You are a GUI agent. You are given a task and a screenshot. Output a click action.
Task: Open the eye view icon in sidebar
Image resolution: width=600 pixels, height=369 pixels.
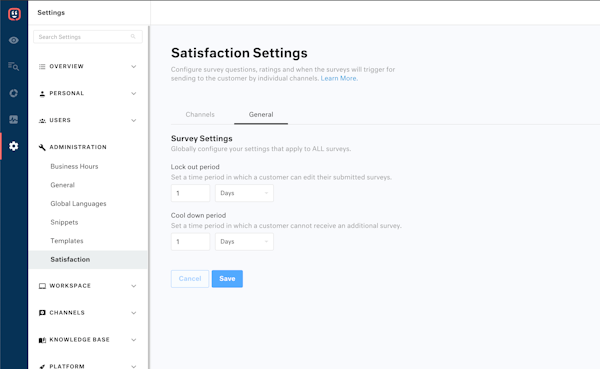pos(14,40)
